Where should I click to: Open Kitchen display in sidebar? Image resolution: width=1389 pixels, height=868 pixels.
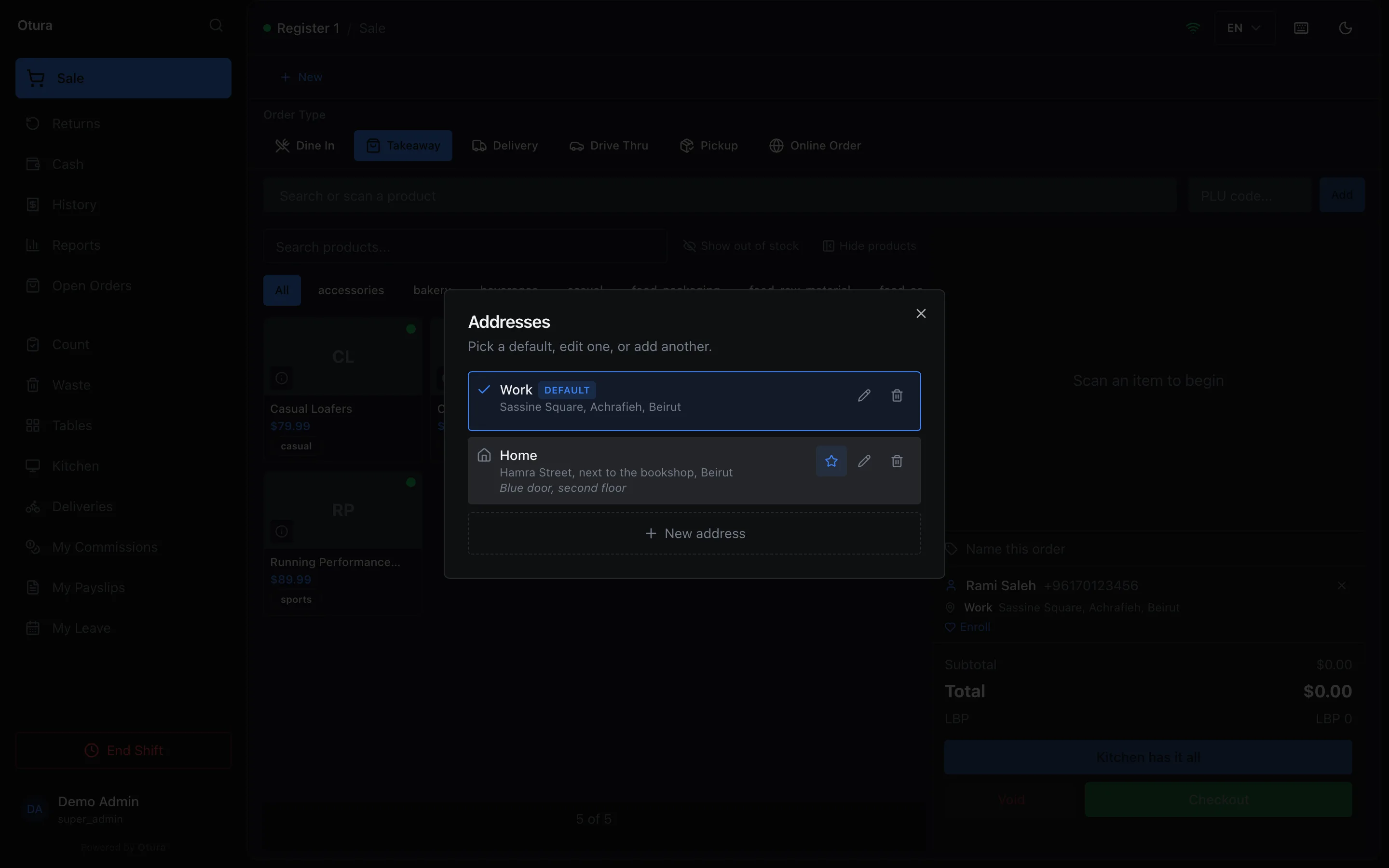click(123, 466)
